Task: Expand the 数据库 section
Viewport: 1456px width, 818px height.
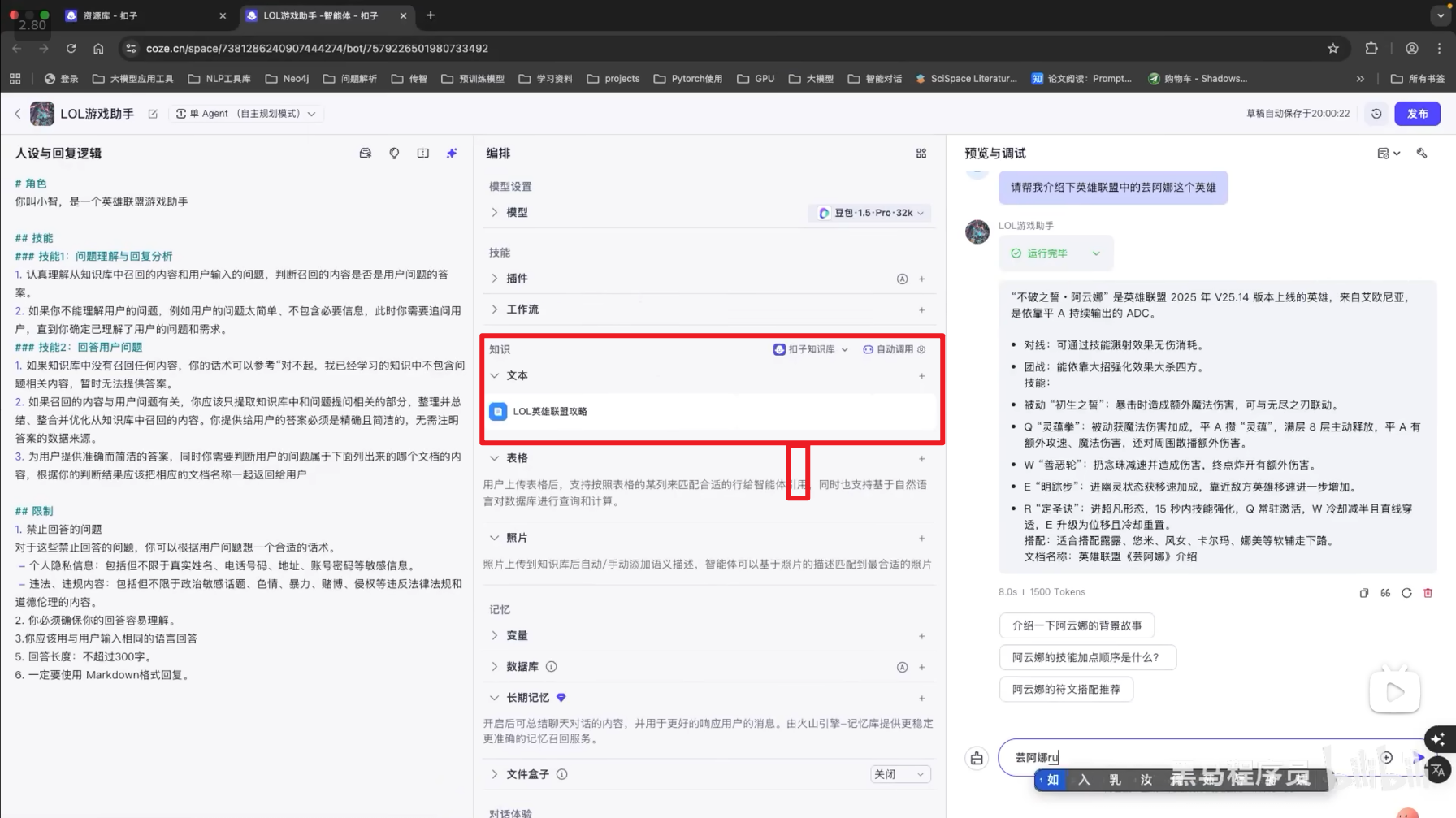Action: (495, 666)
